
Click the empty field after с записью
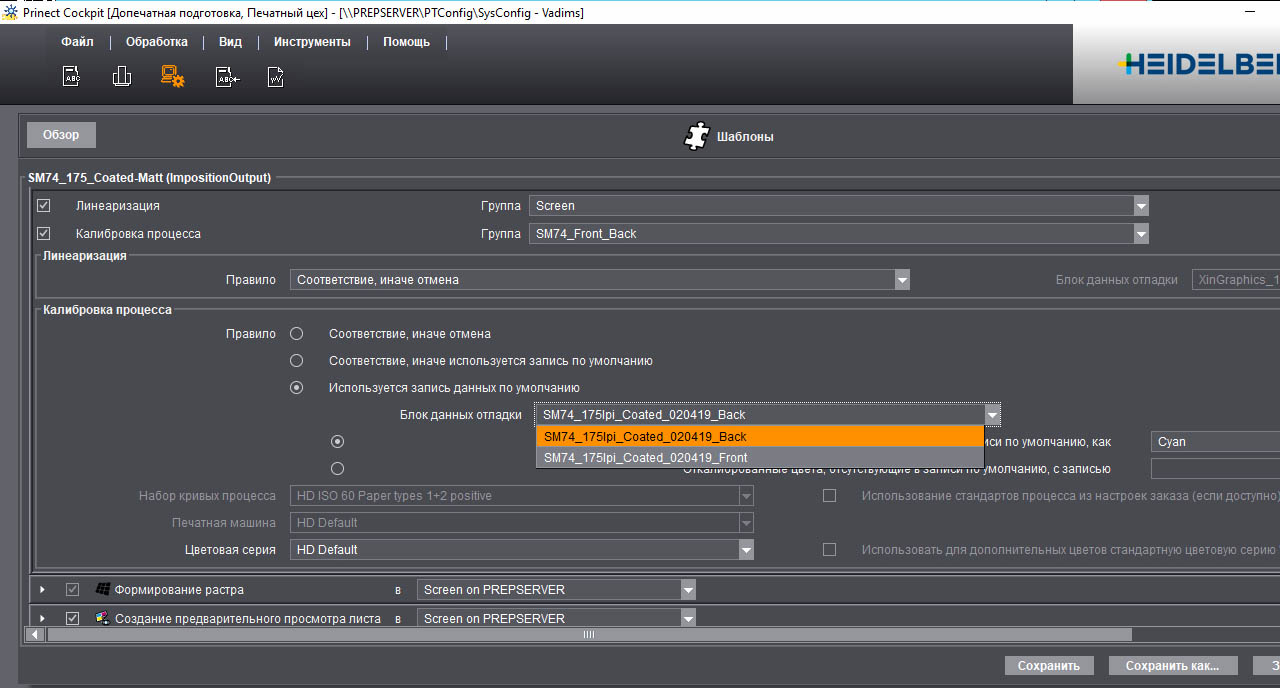tap(1215, 468)
